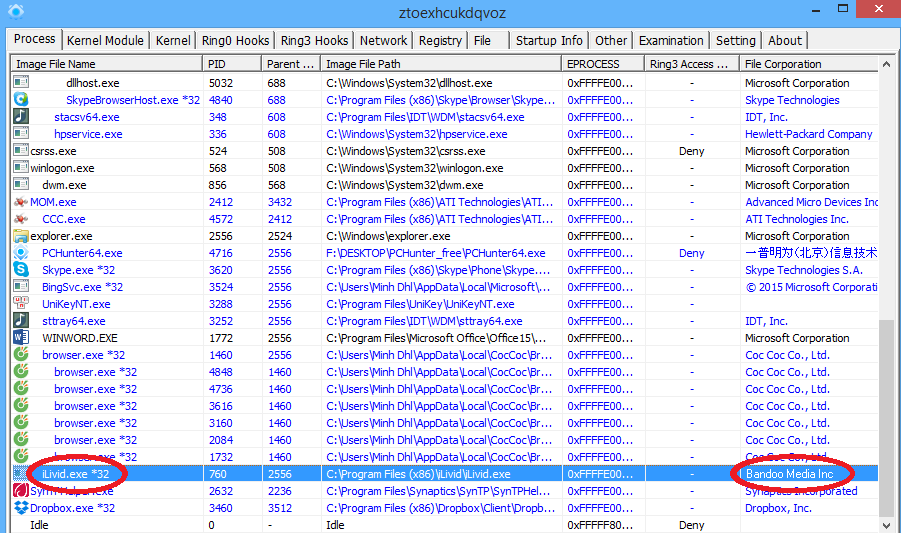Viewport: 901px width, 533px height.
Task: Click scrollbar up arrow
Action: point(886,64)
